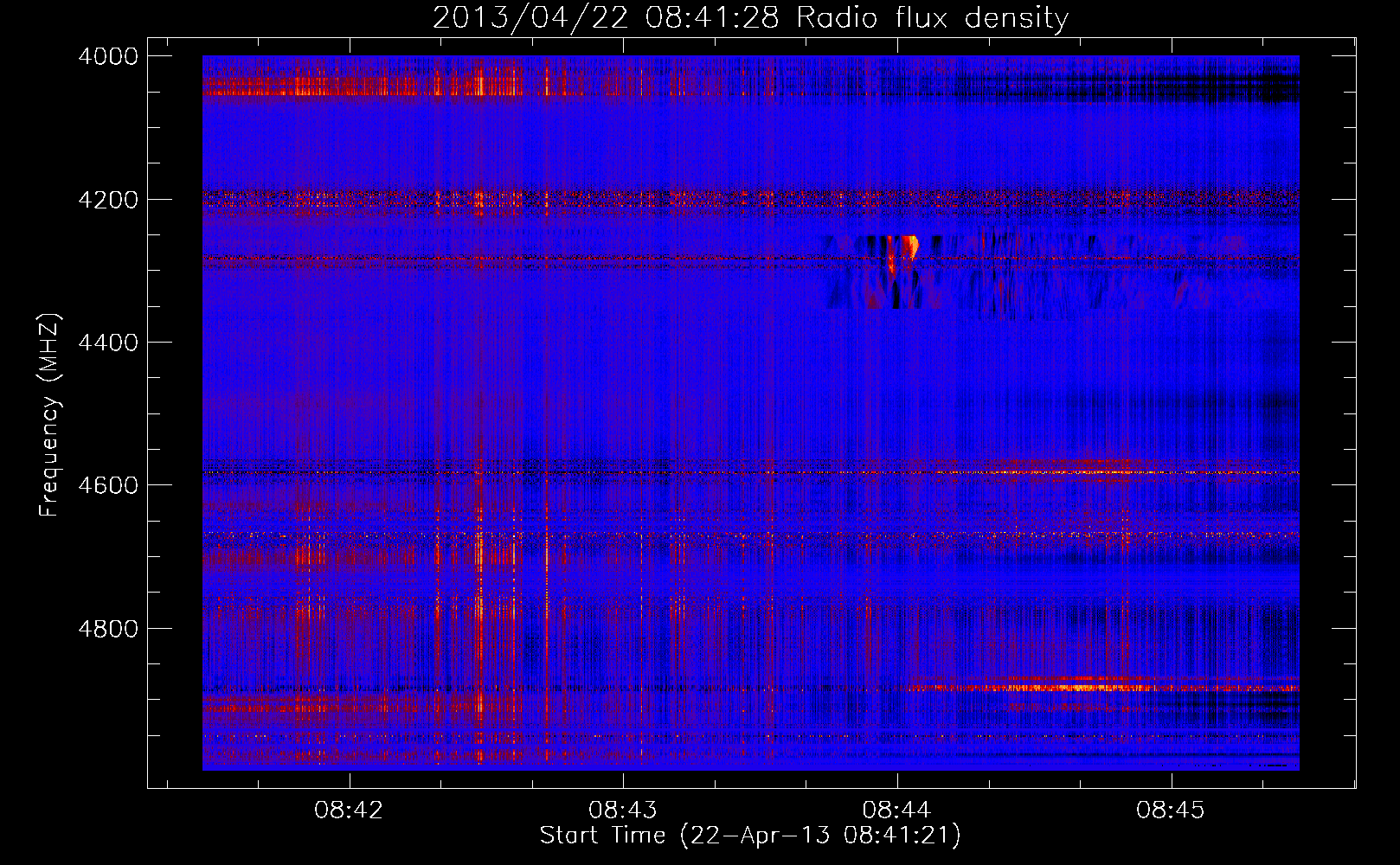
Task: Click the 08:45 time axis label
Action: coord(1171,810)
